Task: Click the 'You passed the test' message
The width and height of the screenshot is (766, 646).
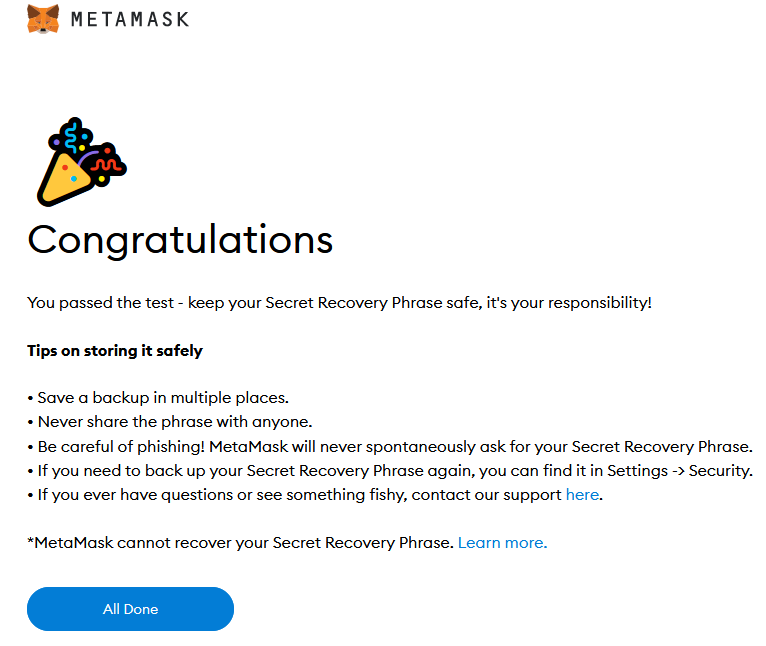Action: click(x=340, y=303)
